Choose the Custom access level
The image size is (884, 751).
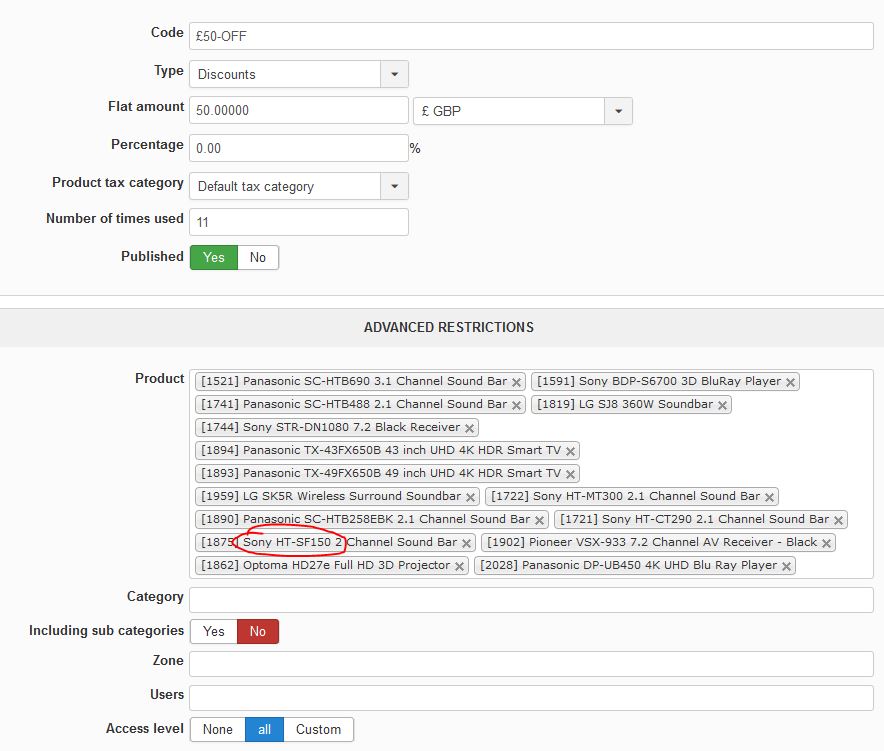[x=318, y=729]
